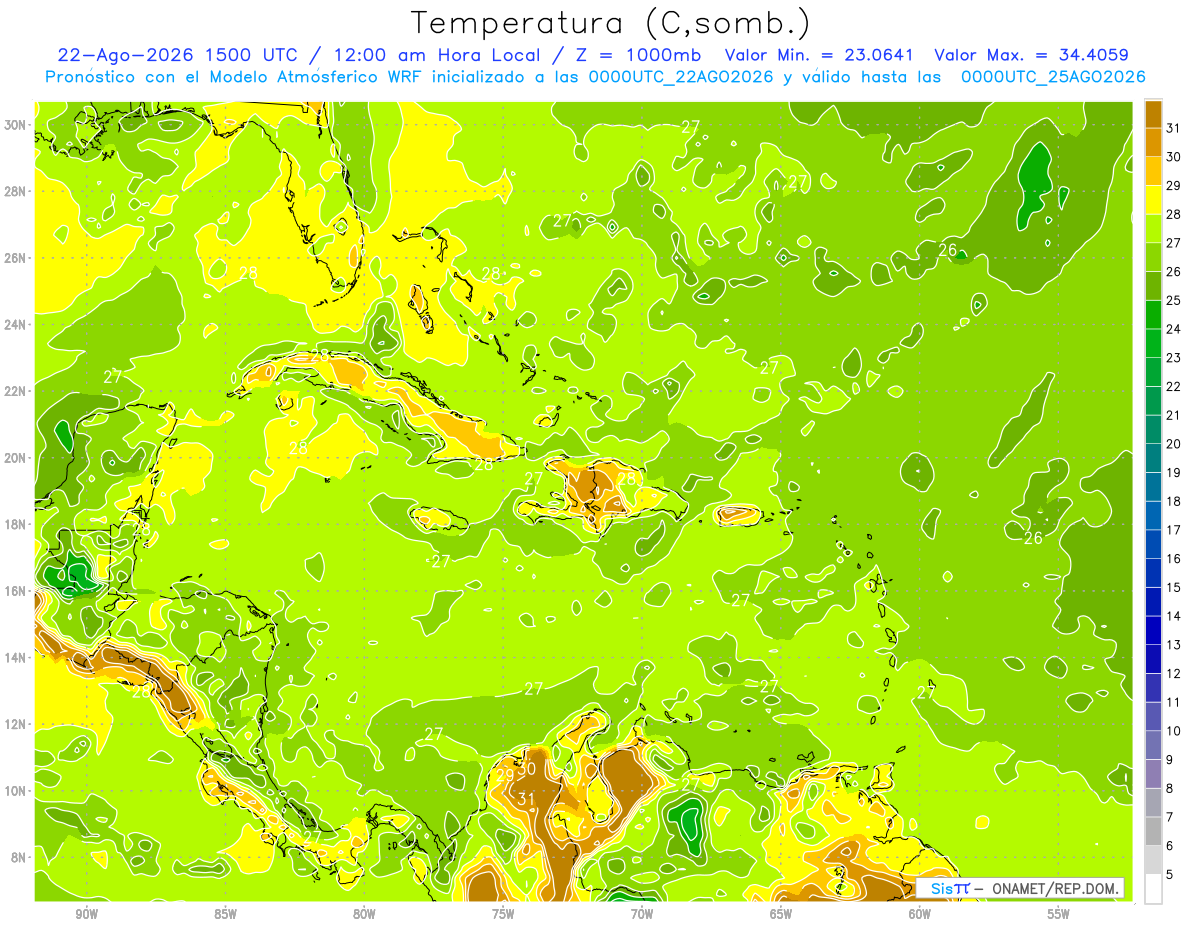1200x927 pixels.
Task: Click the '30N' latitude axis label
Action: point(17,125)
